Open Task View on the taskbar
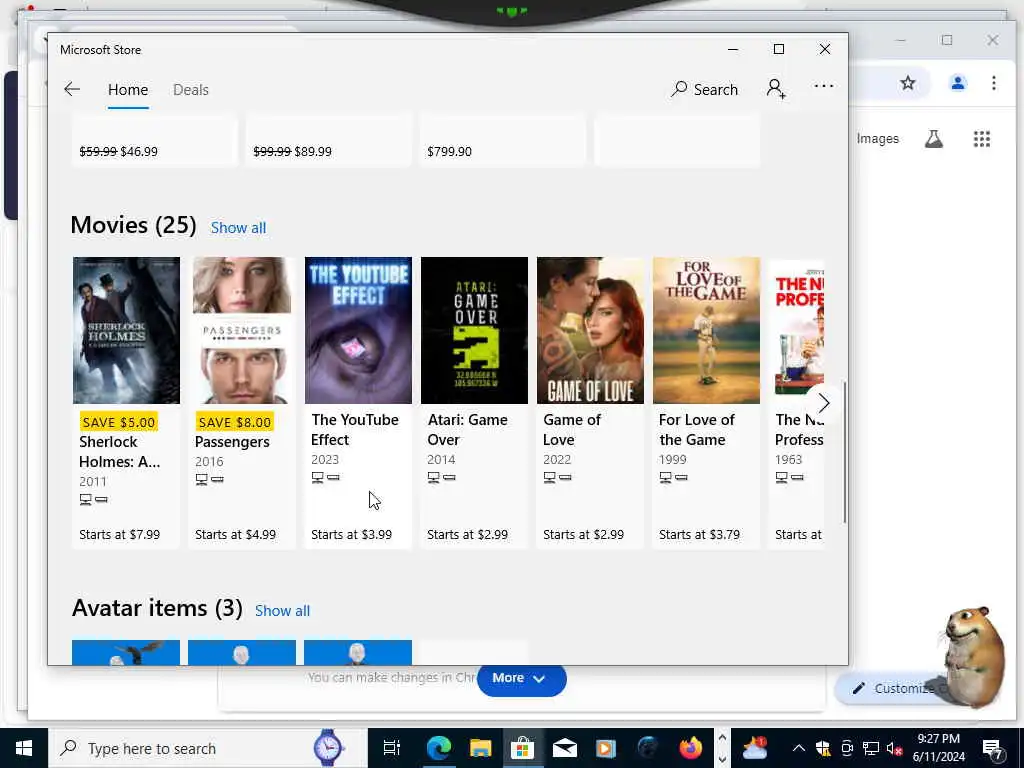The height and width of the screenshot is (768, 1024). coord(392,748)
